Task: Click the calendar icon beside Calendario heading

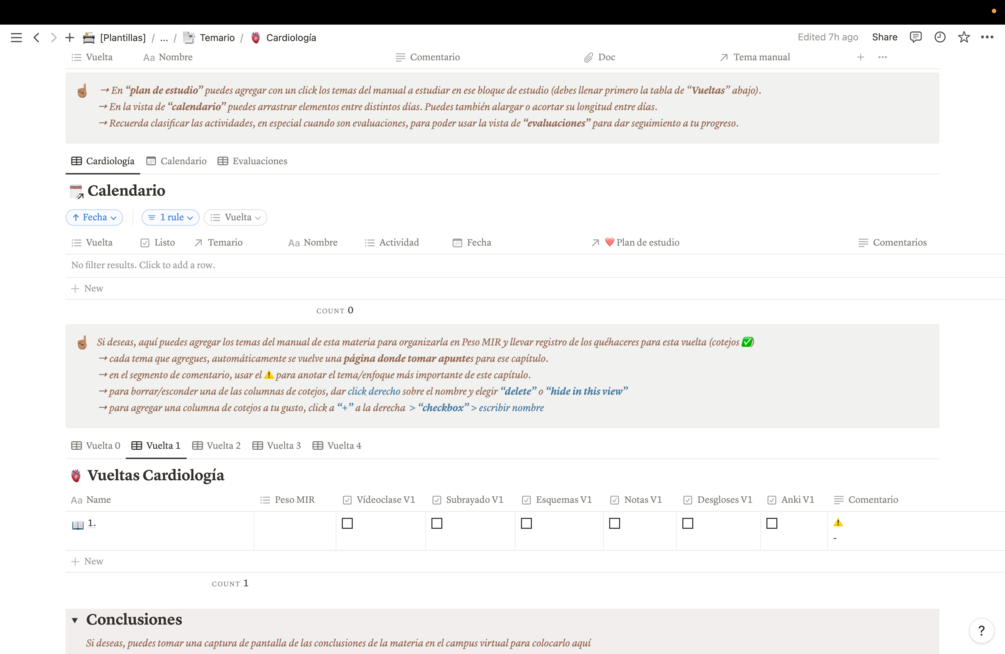Action: tap(76, 191)
